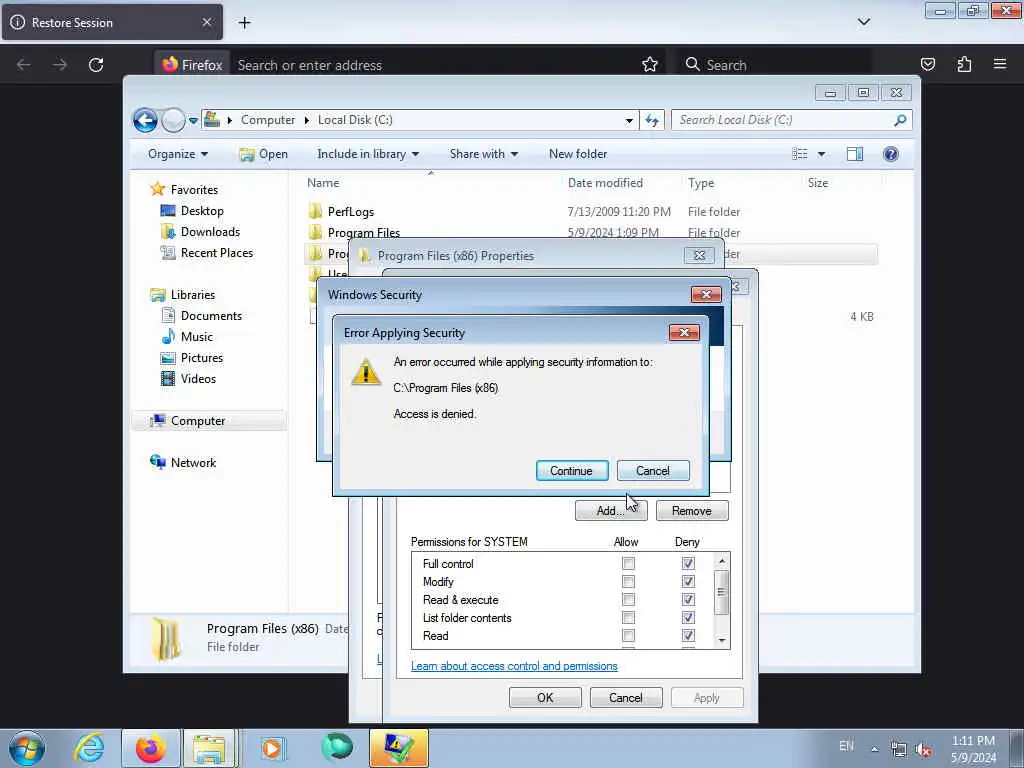This screenshot has height=768, width=1024.
Task: Click New folder in Explorer toolbar
Action: pos(578,154)
